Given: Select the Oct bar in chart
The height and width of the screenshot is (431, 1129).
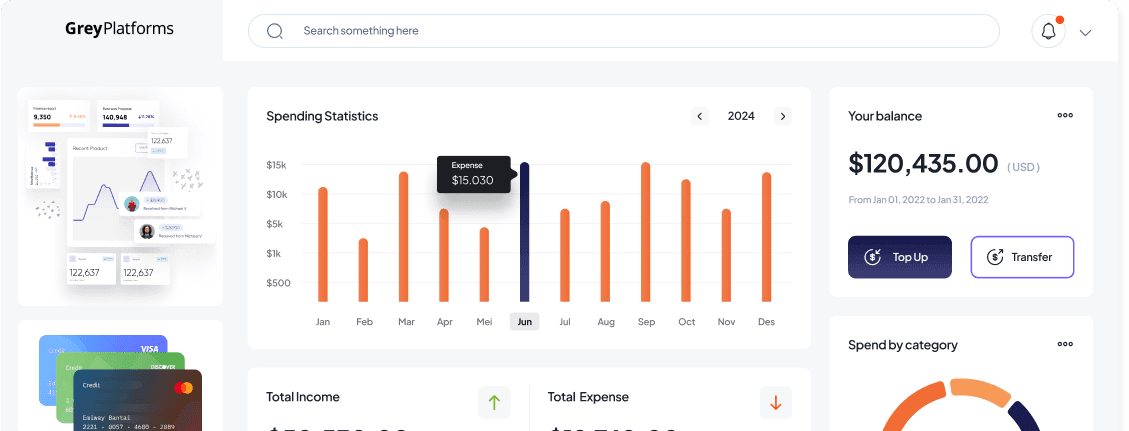Looking at the screenshot, I should 686,241.
